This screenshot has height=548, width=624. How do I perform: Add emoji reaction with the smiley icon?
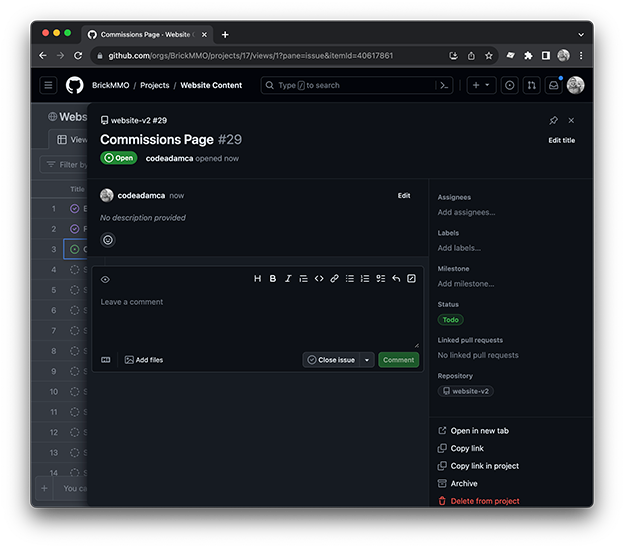point(108,240)
